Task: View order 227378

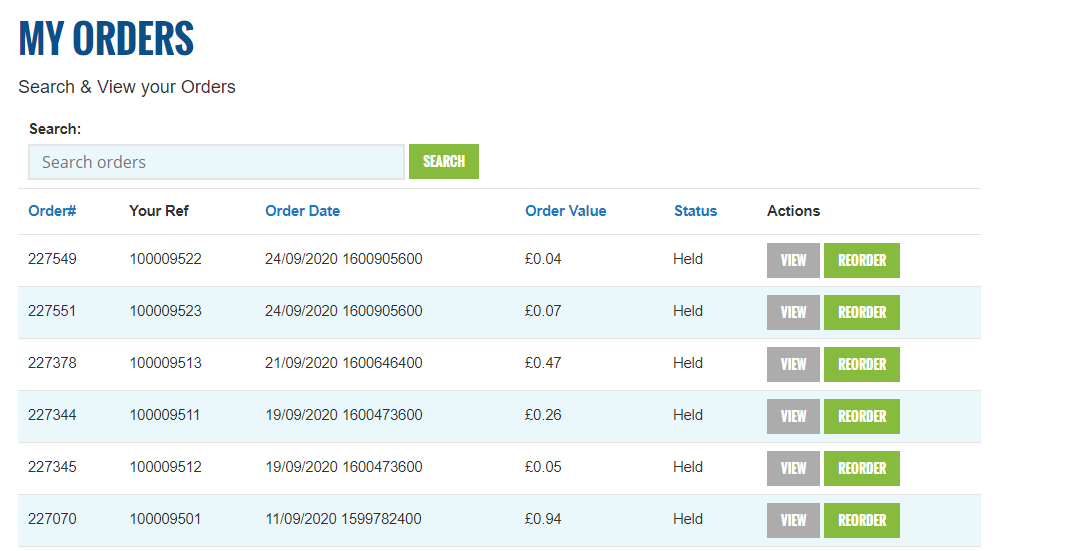Action: (793, 364)
